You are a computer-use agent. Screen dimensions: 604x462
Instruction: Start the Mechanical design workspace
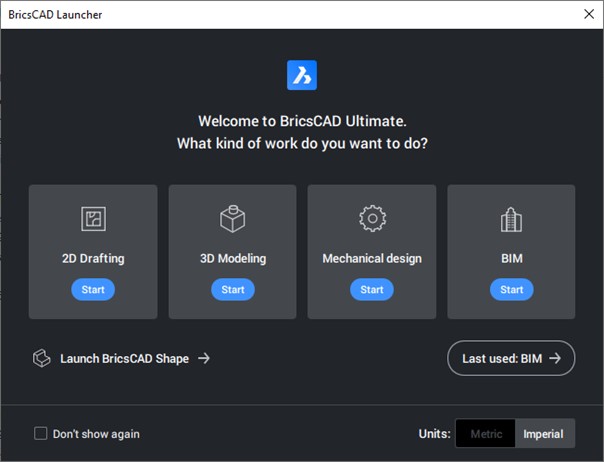[x=372, y=289]
